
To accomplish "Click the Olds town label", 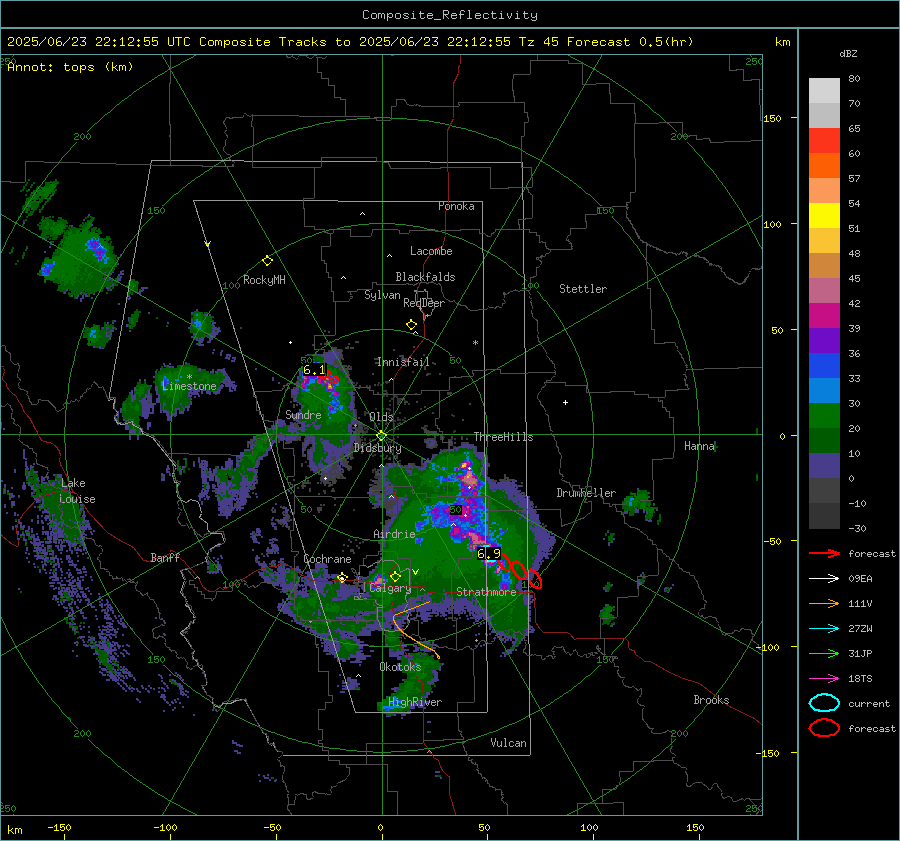I will point(381,417).
